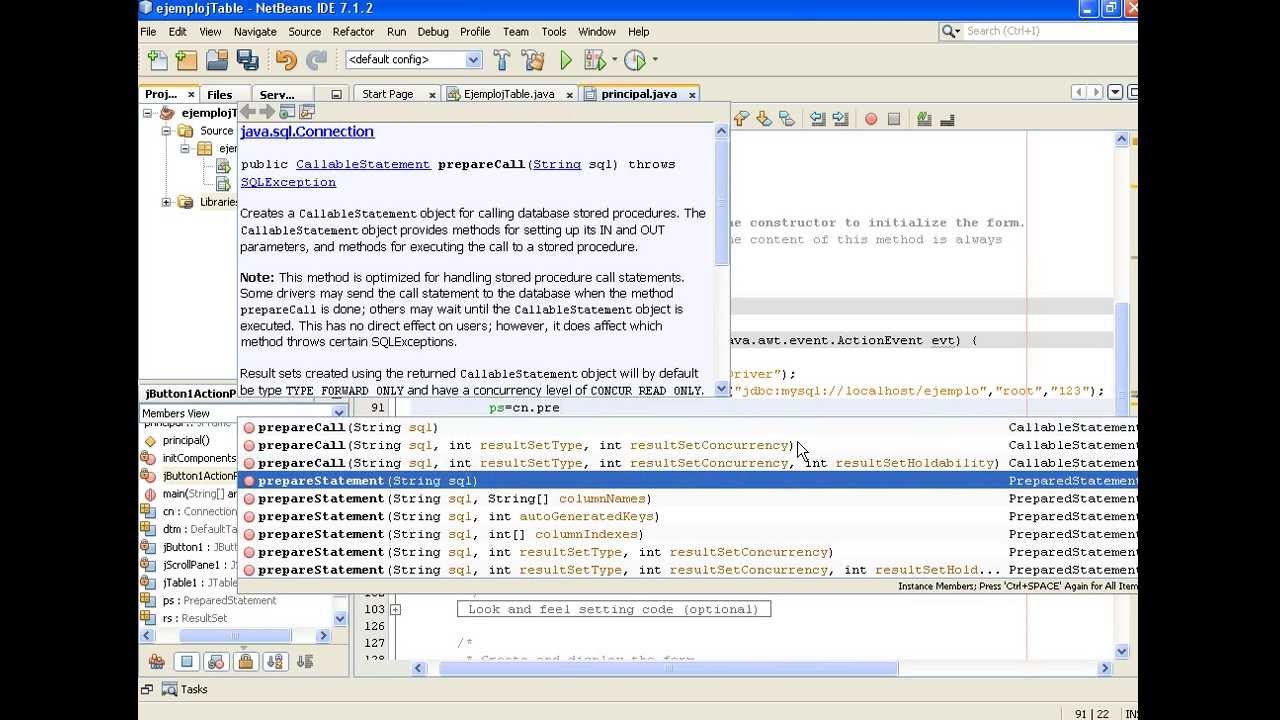Click the New Project toolbar icon

186,60
